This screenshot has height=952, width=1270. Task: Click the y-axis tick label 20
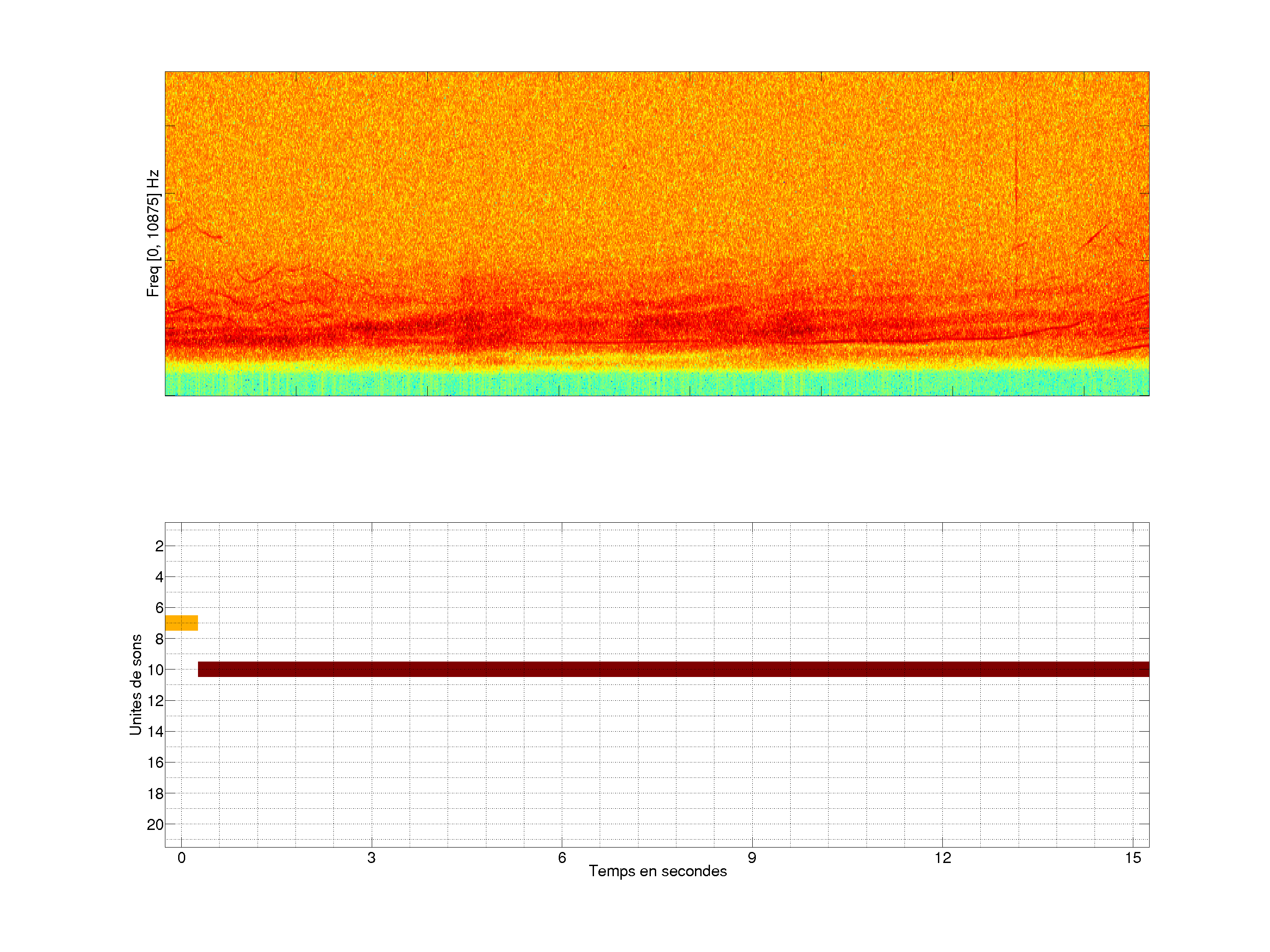tap(155, 825)
